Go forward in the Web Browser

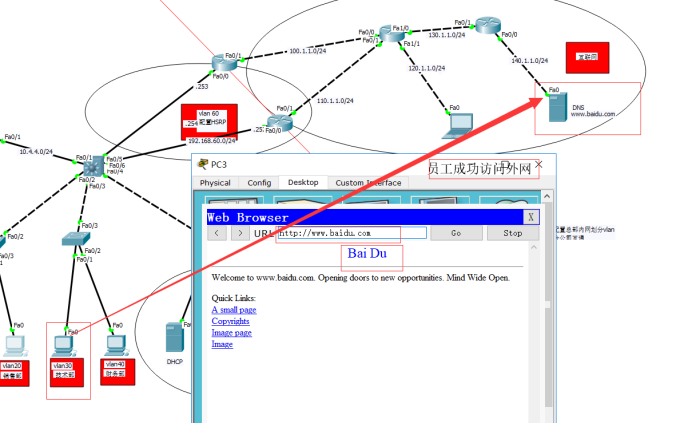point(240,233)
